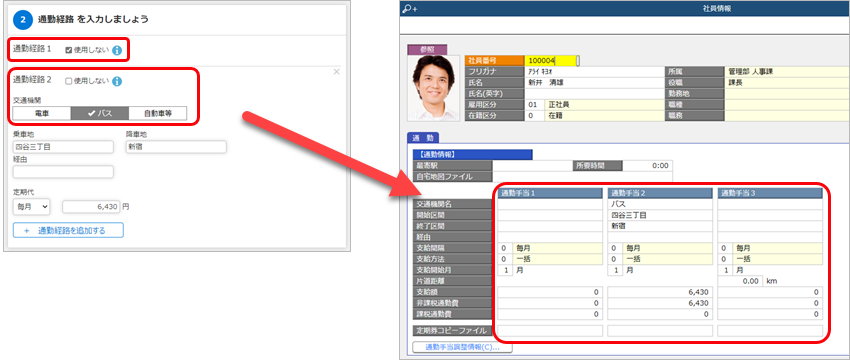Click the 通勤手当調整情報(C)... button
Viewport: 850px width, 360px height.
(x=463, y=347)
